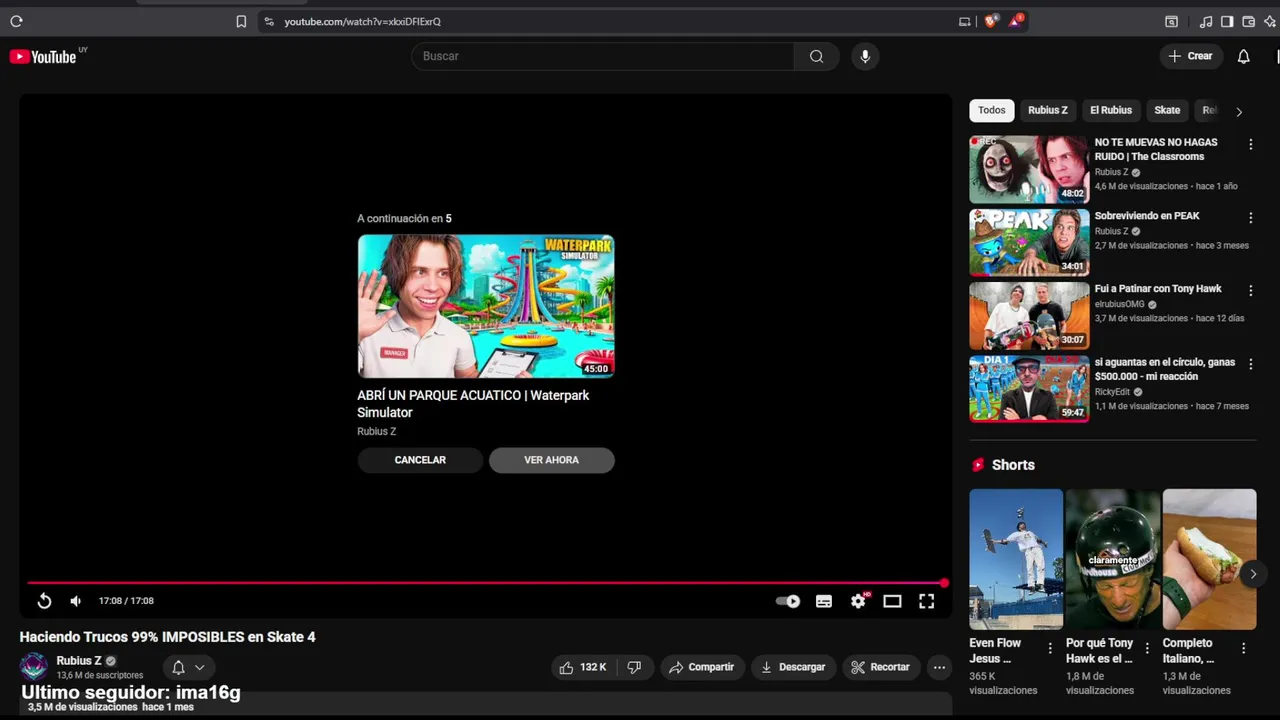Click video title Haciendo Trucos 99% IMPOSIBLES en Skate 4
Image resolution: width=1280 pixels, height=720 pixels.
(168, 637)
